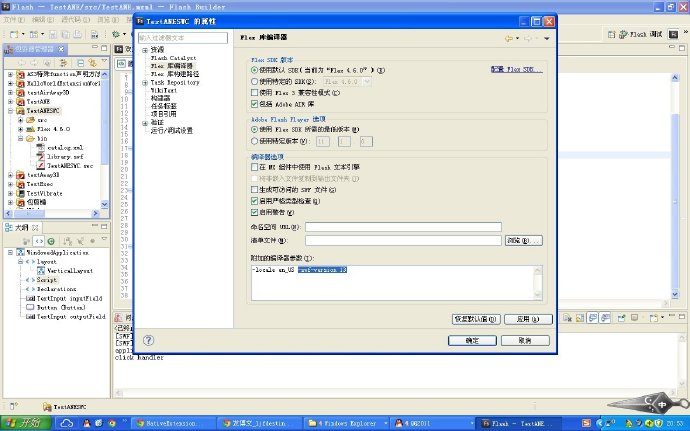Expand the TestVibrate project node
Viewport: 690px width, 431px height.
11,193
